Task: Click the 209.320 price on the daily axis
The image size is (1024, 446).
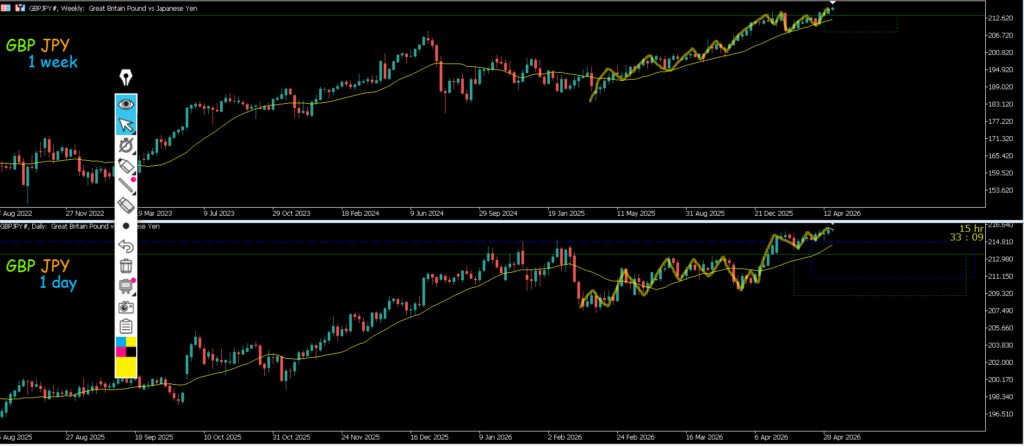Action: tap(1002, 294)
